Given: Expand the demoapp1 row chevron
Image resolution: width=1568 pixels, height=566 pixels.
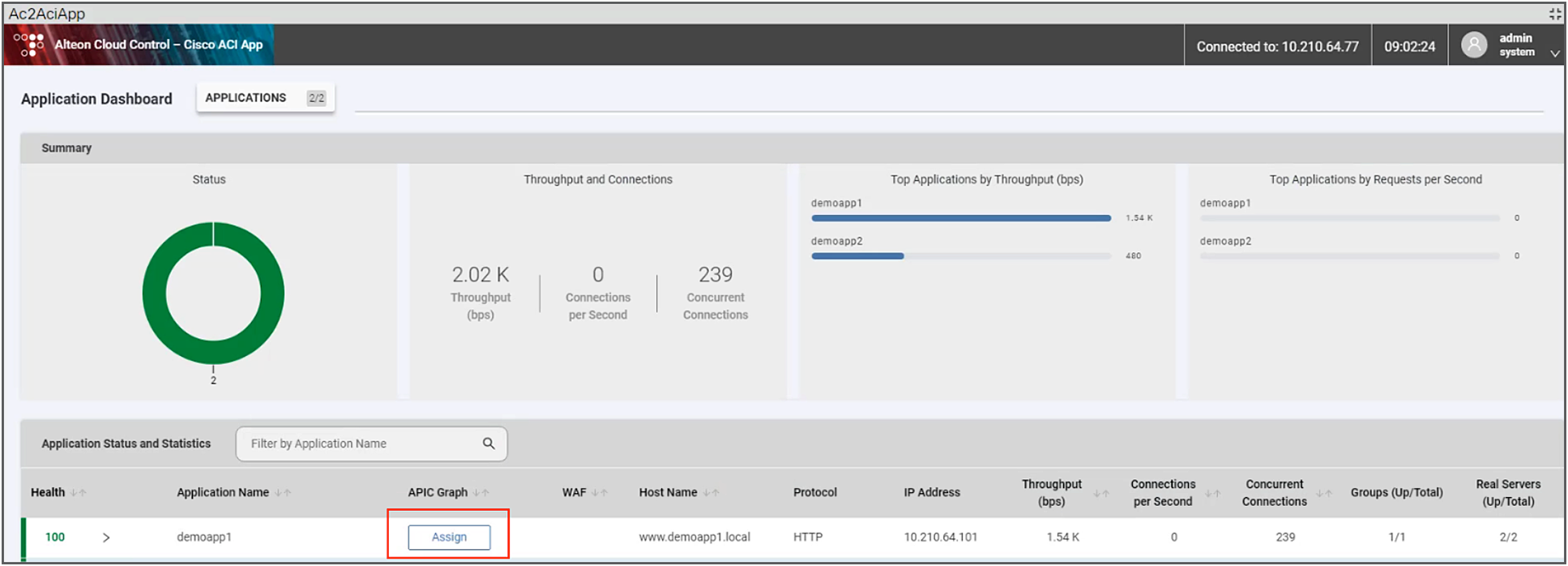Looking at the screenshot, I should point(106,538).
